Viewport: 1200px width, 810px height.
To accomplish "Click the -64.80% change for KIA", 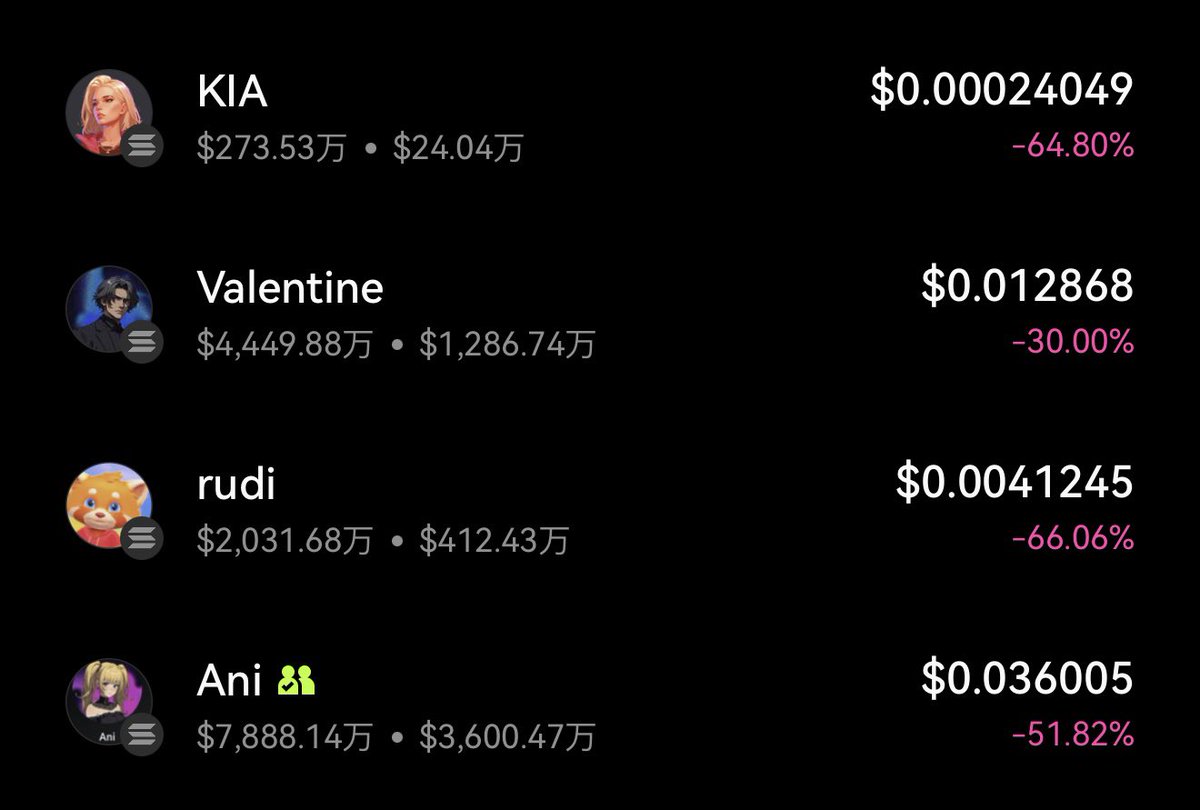I will [1073, 146].
